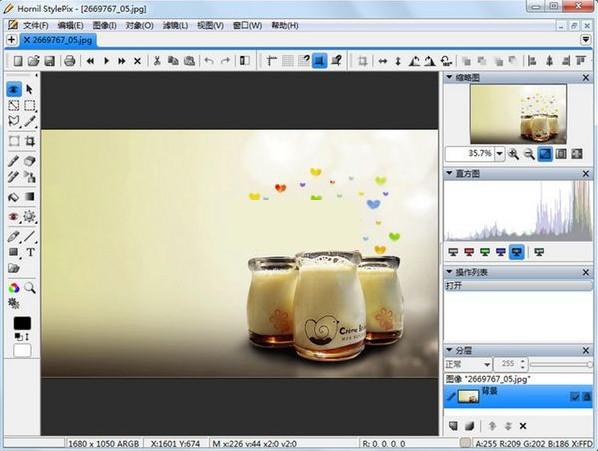Click the redo arrow icon
The height and width of the screenshot is (451, 598).
[226, 61]
